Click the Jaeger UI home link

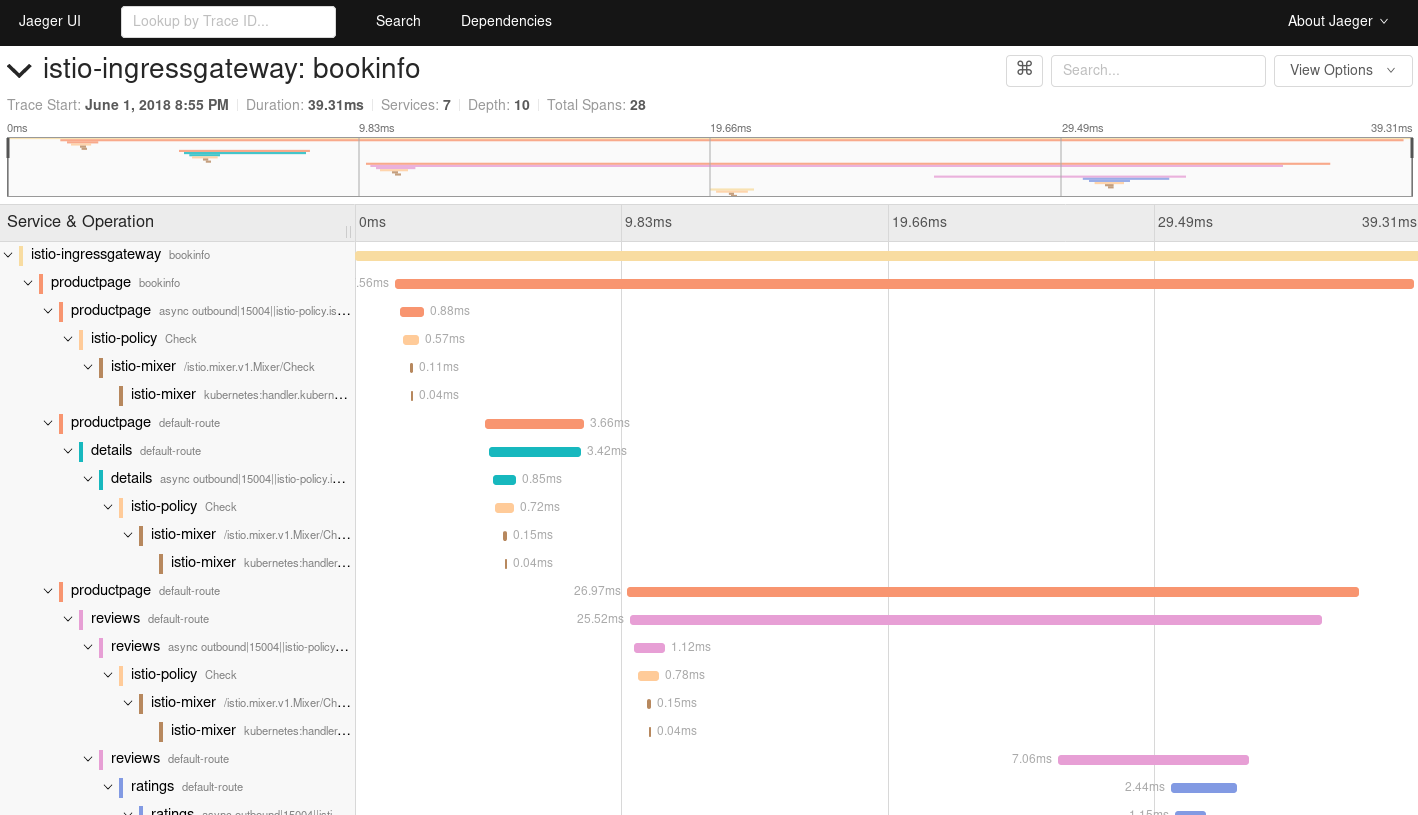click(x=50, y=21)
